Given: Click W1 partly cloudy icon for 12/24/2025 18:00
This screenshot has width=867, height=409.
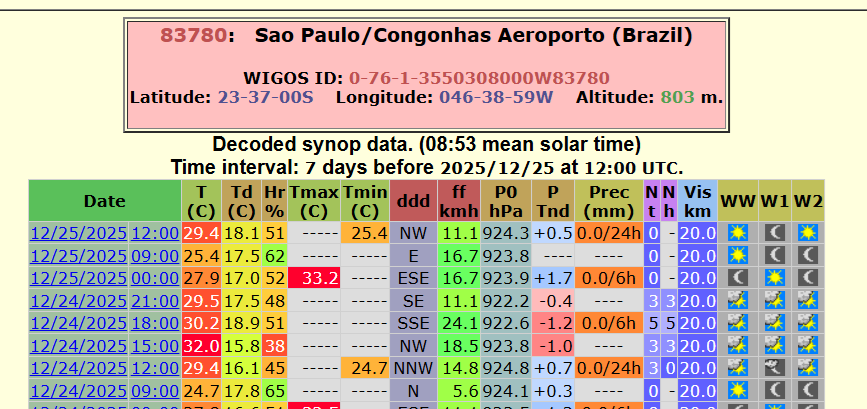Looking at the screenshot, I should tap(774, 323).
